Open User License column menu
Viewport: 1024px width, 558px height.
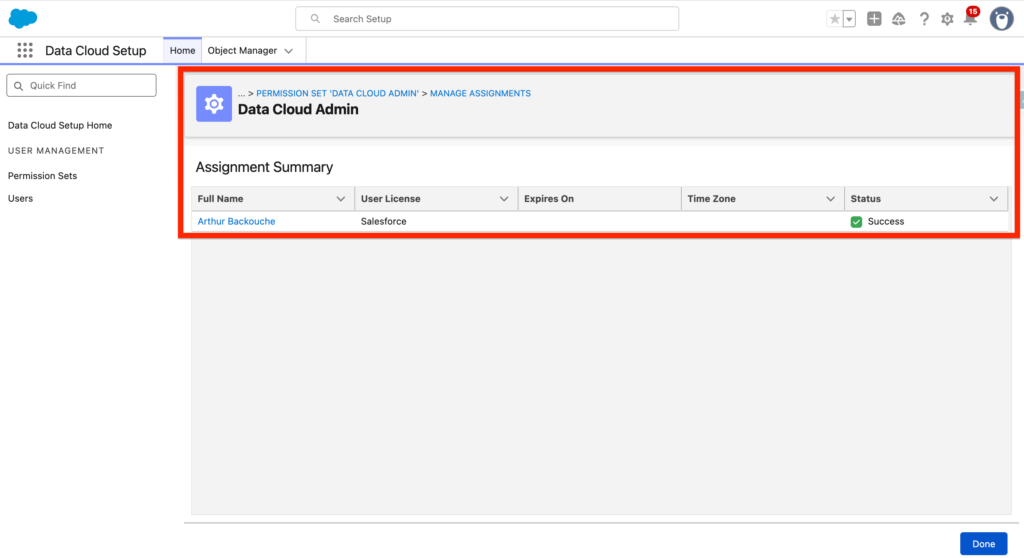click(504, 199)
